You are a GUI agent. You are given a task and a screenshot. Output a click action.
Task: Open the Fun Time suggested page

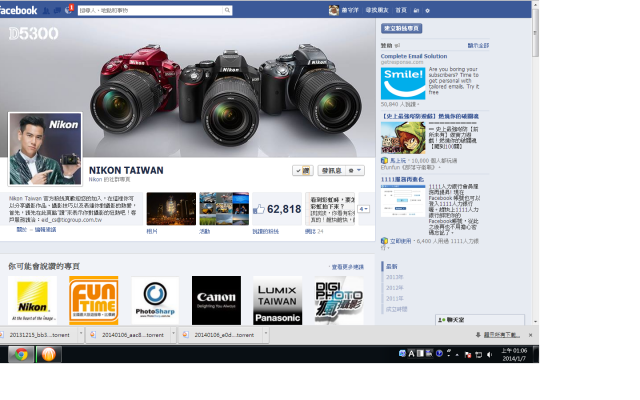click(93, 300)
